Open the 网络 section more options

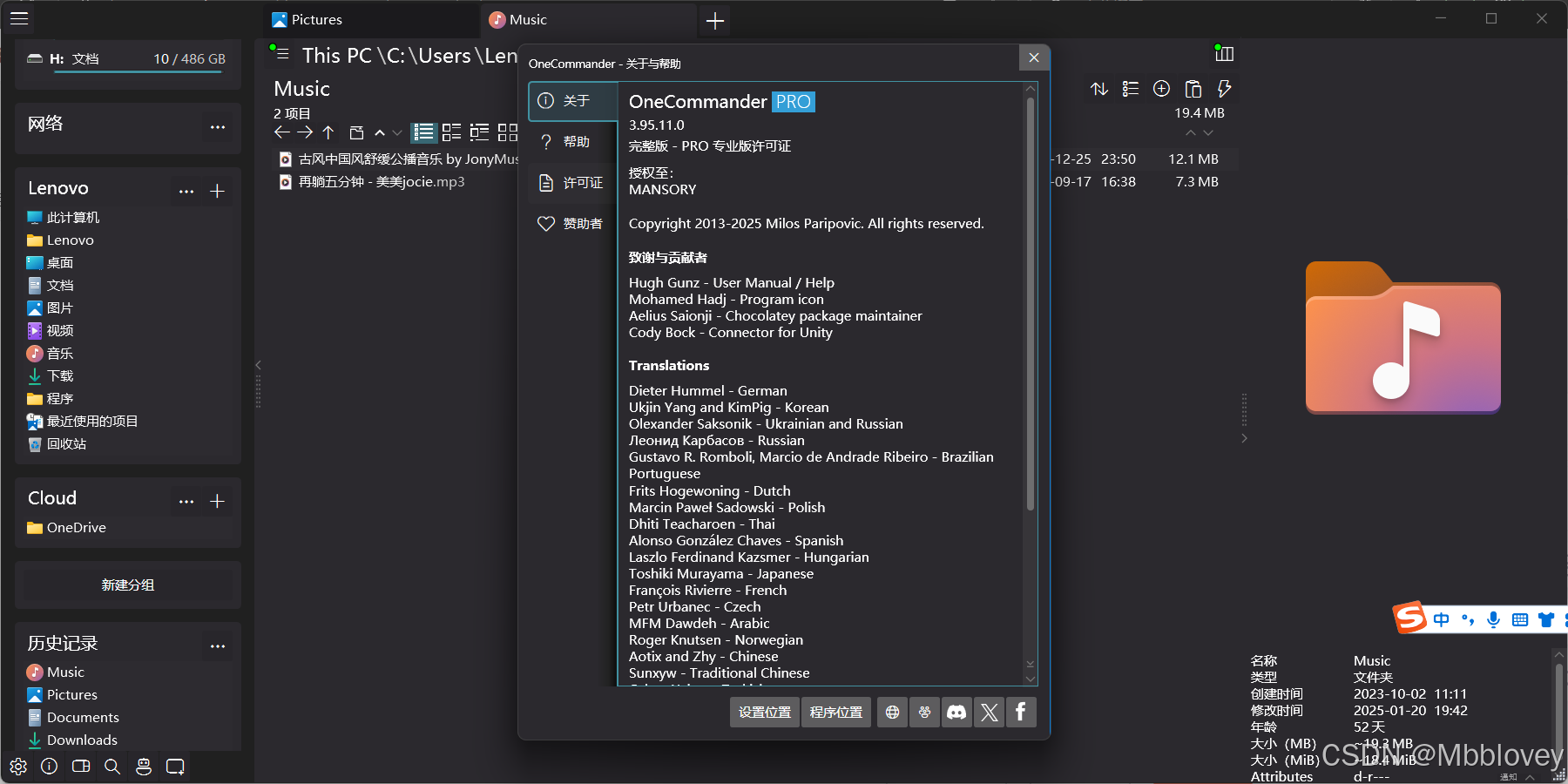pyautogui.click(x=218, y=127)
